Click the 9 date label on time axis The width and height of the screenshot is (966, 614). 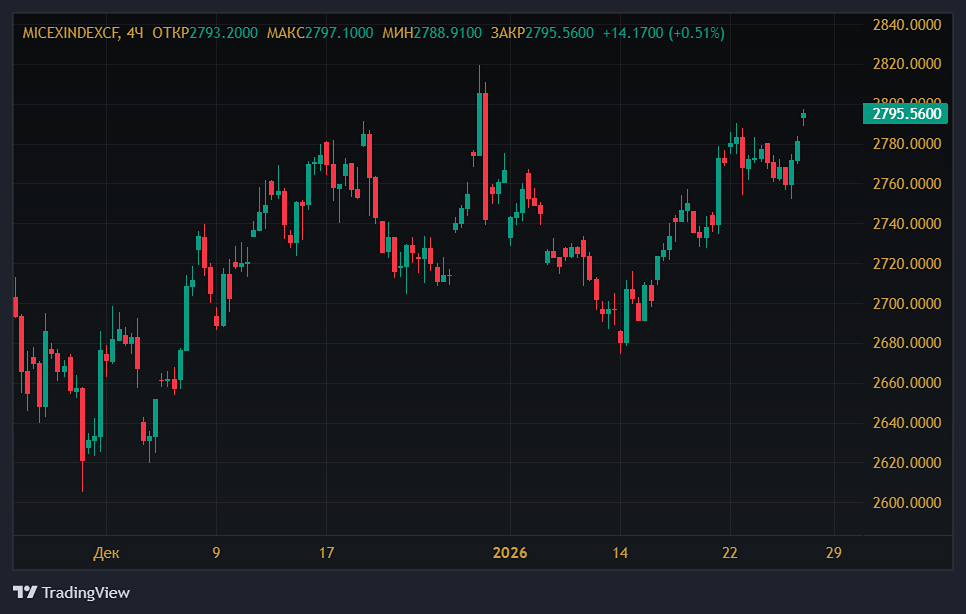click(x=216, y=552)
